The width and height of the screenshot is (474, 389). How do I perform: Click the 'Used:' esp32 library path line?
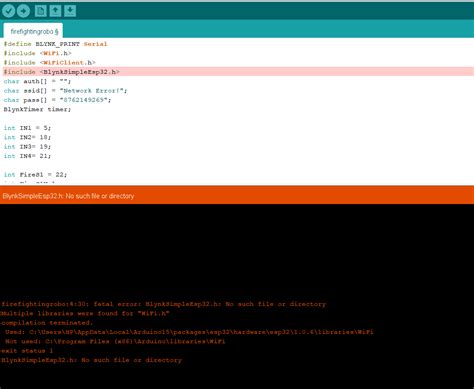pos(189,332)
